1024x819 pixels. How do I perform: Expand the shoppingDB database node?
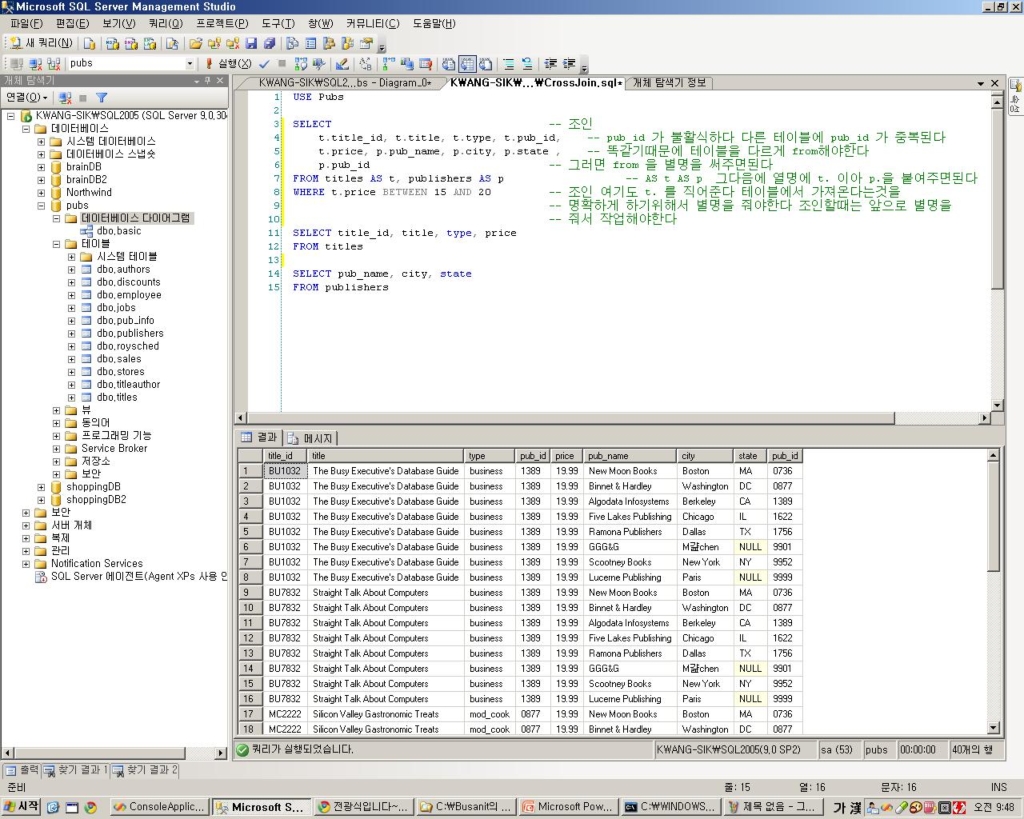click(41, 487)
